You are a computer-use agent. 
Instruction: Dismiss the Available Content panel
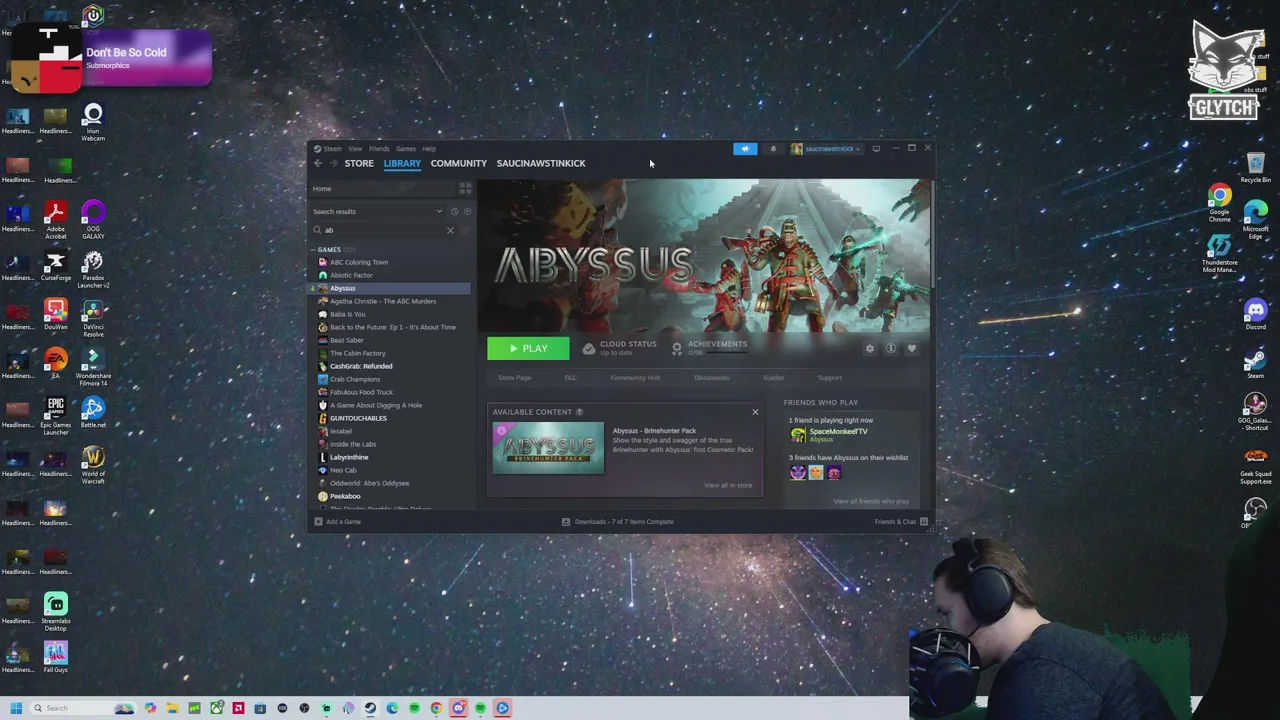point(755,412)
